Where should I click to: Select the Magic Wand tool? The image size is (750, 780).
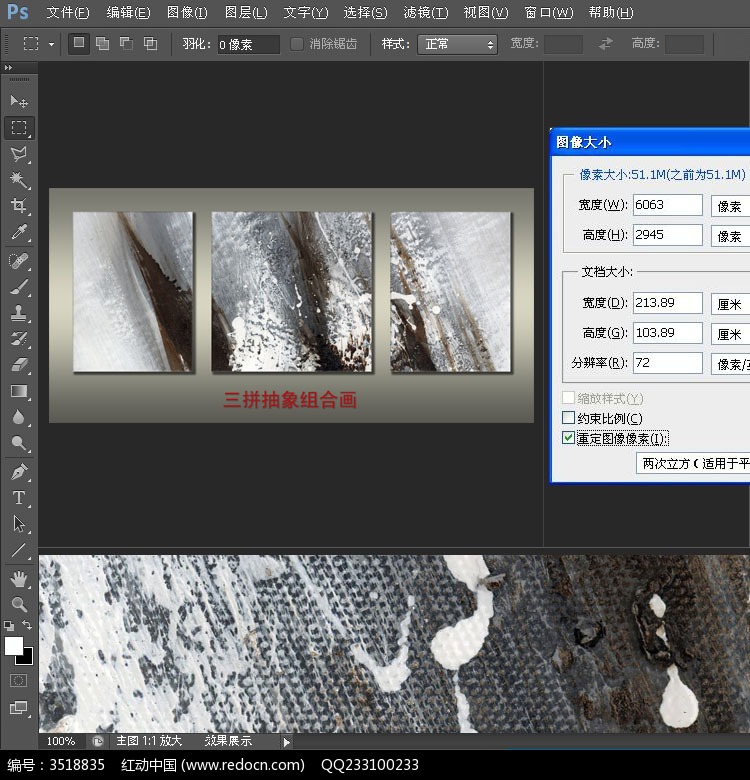(x=19, y=180)
